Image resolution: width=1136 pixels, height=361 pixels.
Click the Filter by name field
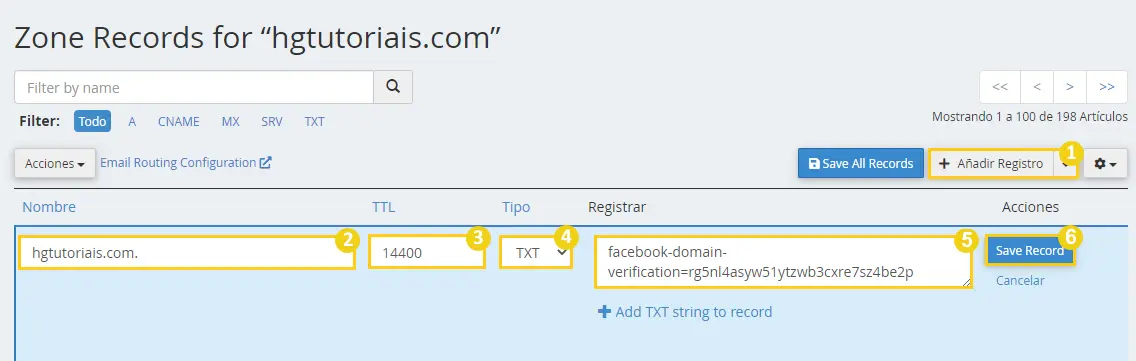(x=194, y=87)
